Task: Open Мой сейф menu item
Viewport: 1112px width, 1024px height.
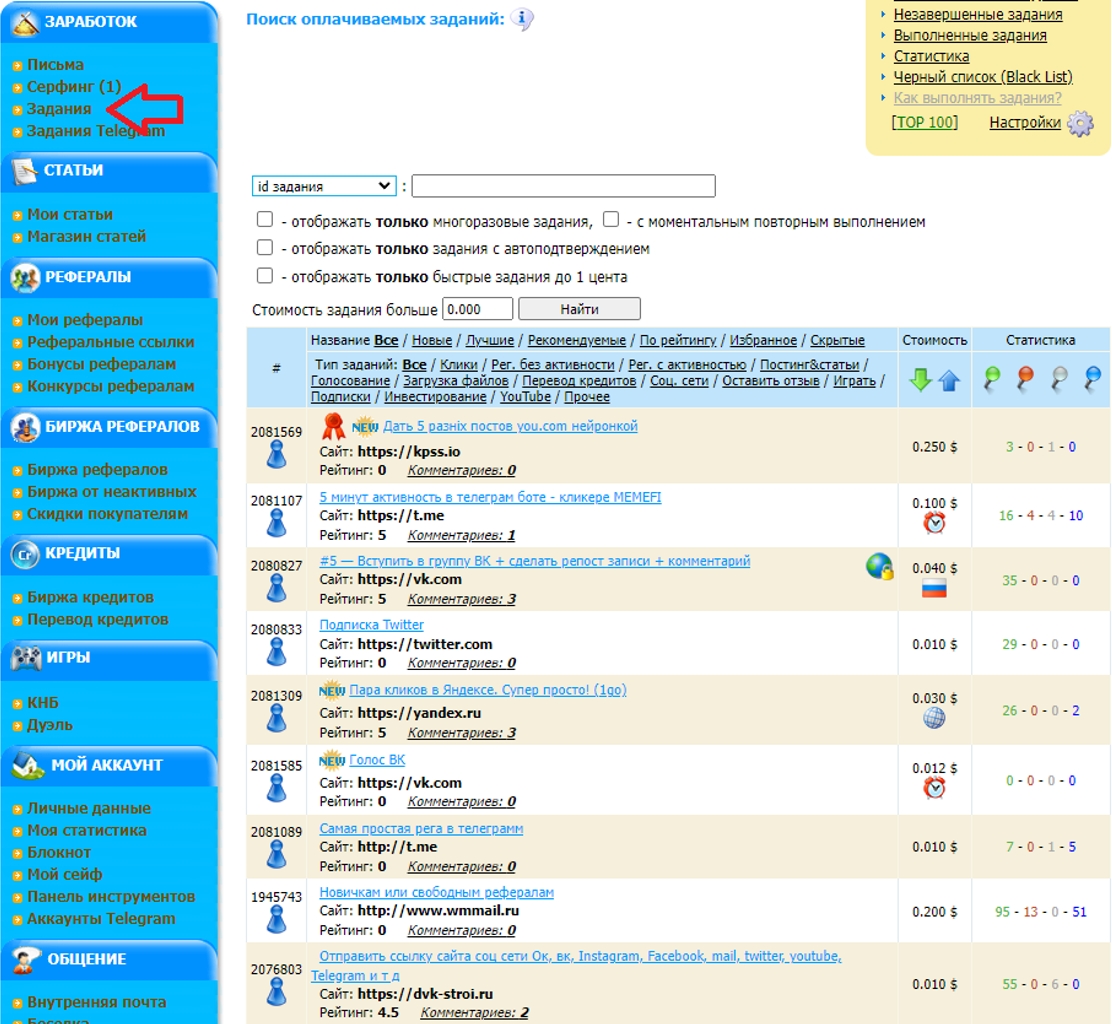Action: pos(65,874)
